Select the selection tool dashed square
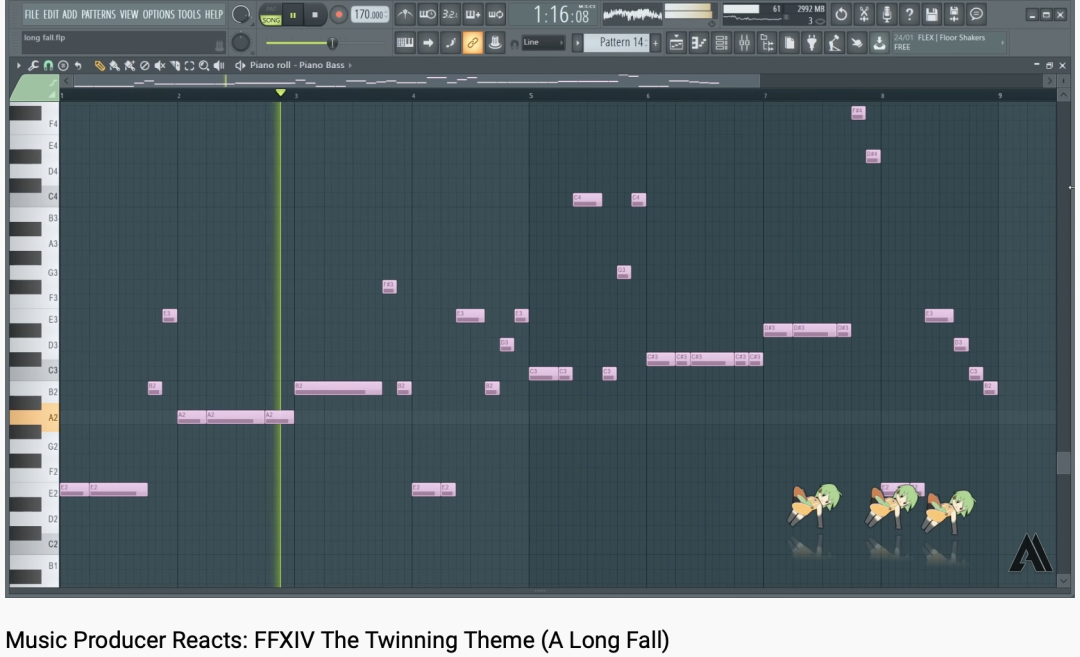Screen dimensions: 1080x657 tap(189, 65)
